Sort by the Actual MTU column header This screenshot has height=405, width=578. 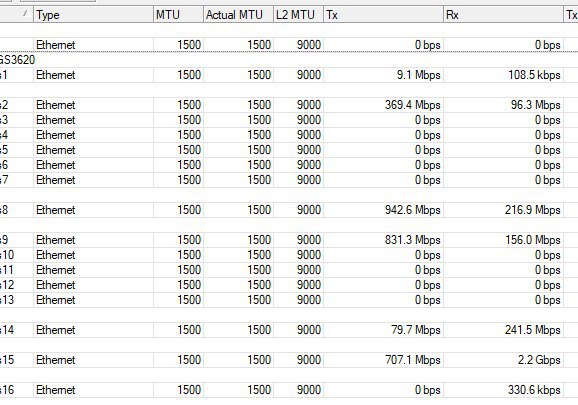click(238, 15)
